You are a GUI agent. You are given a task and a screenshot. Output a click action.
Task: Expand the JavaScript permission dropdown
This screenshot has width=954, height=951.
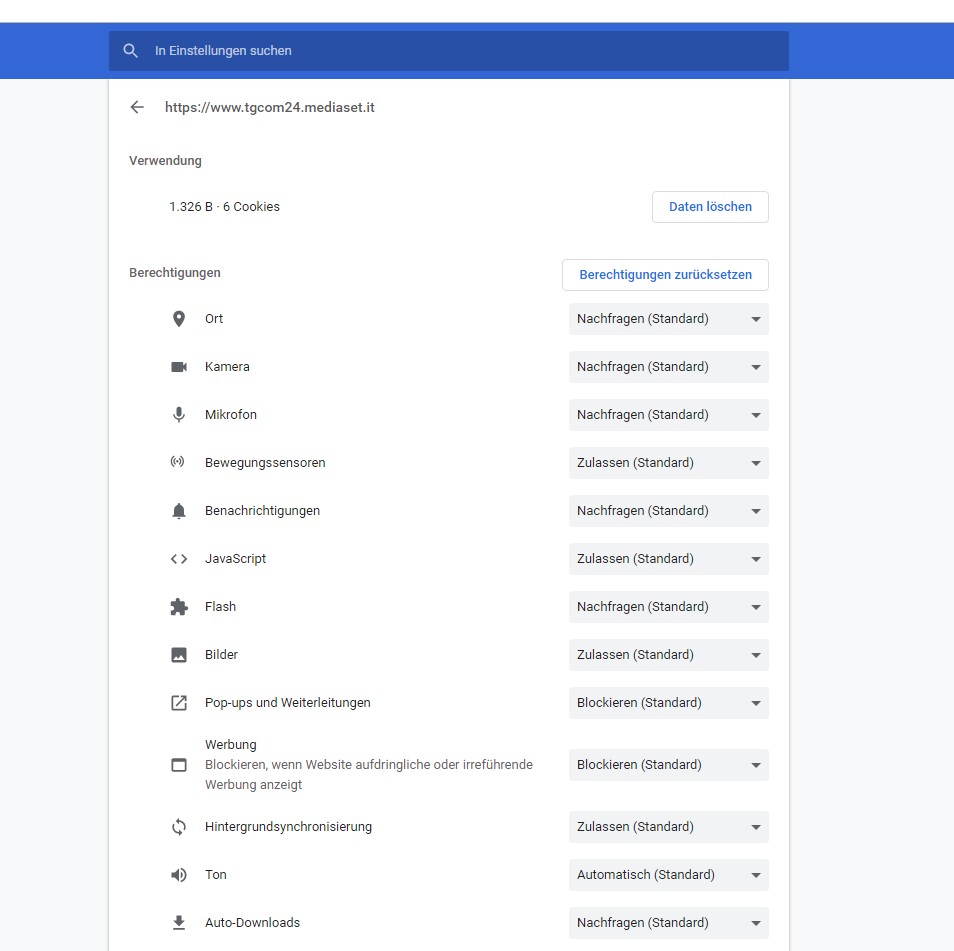pyautogui.click(x=668, y=559)
